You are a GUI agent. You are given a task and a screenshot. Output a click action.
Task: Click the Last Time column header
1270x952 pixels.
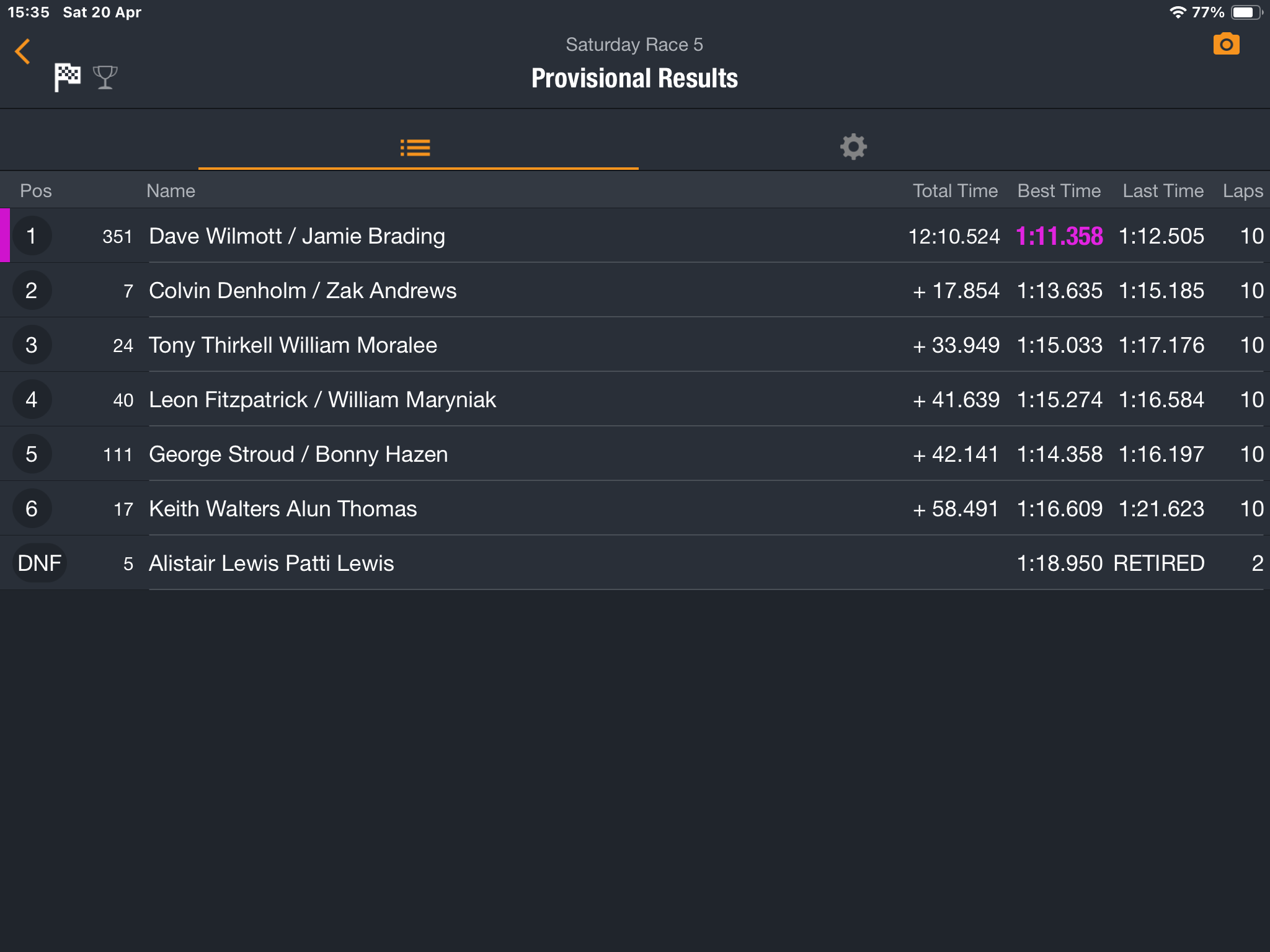(1163, 191)
